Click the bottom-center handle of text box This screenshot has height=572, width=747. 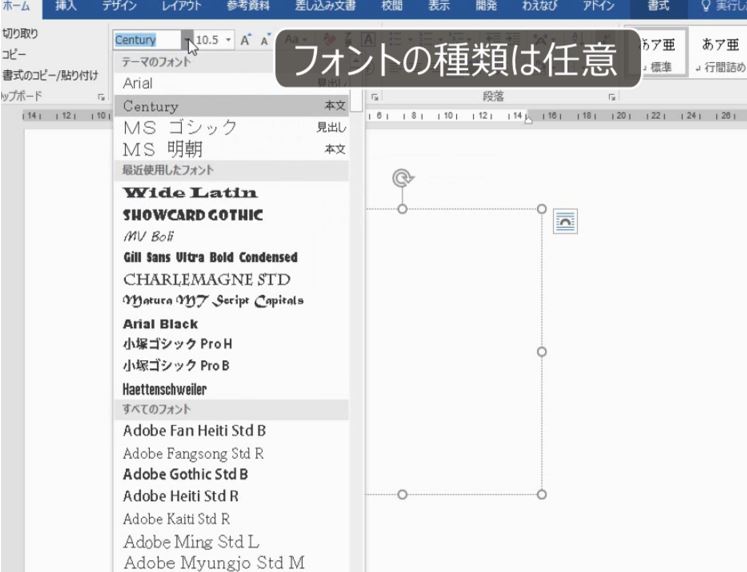click(x=403, y=494)
